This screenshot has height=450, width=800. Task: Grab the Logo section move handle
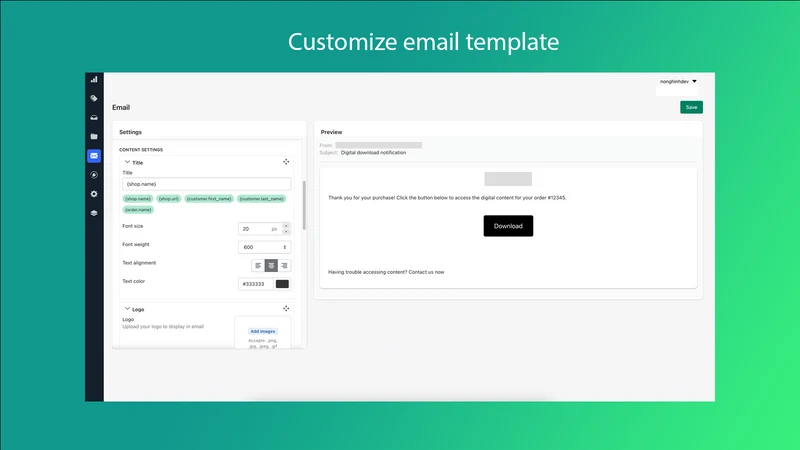coord(286,309)
